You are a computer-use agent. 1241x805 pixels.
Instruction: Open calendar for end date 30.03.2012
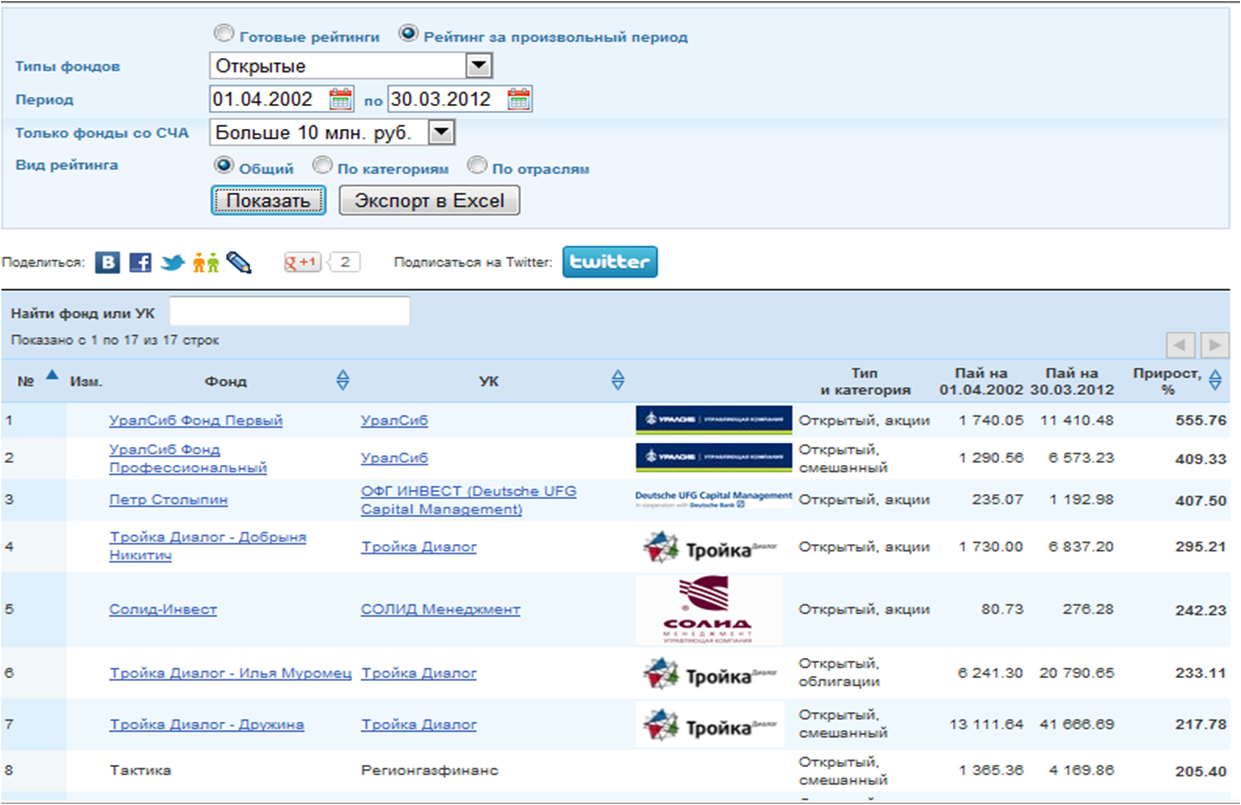519,99
